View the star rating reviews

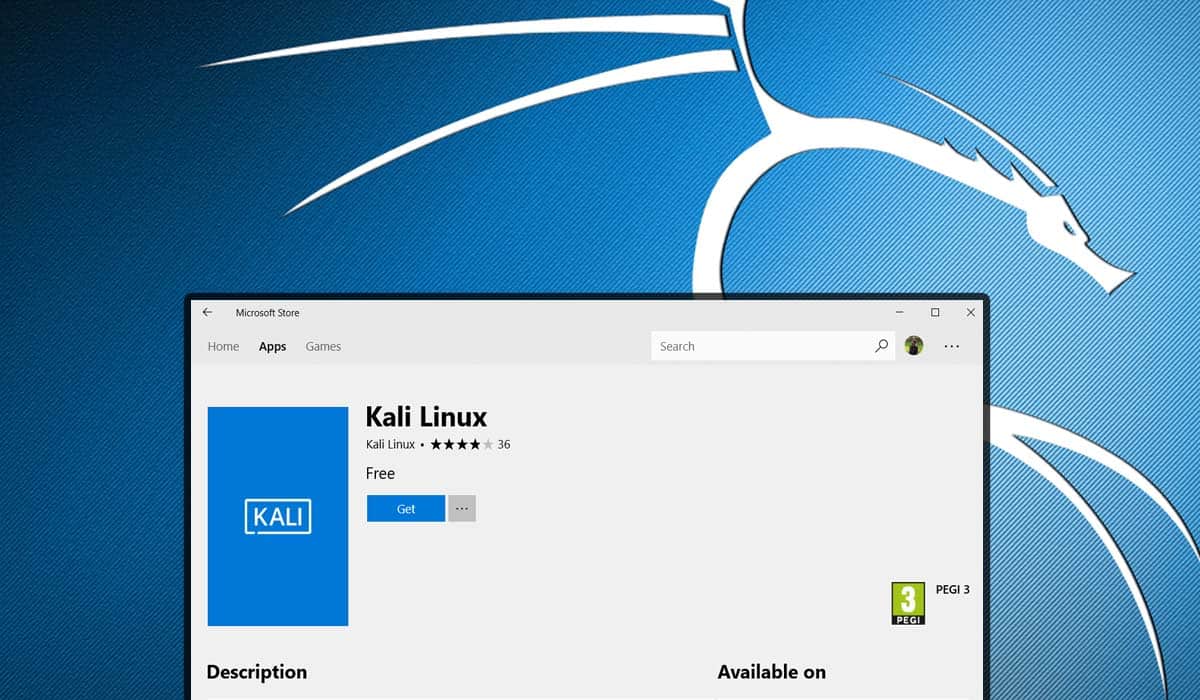coord(470,444)
